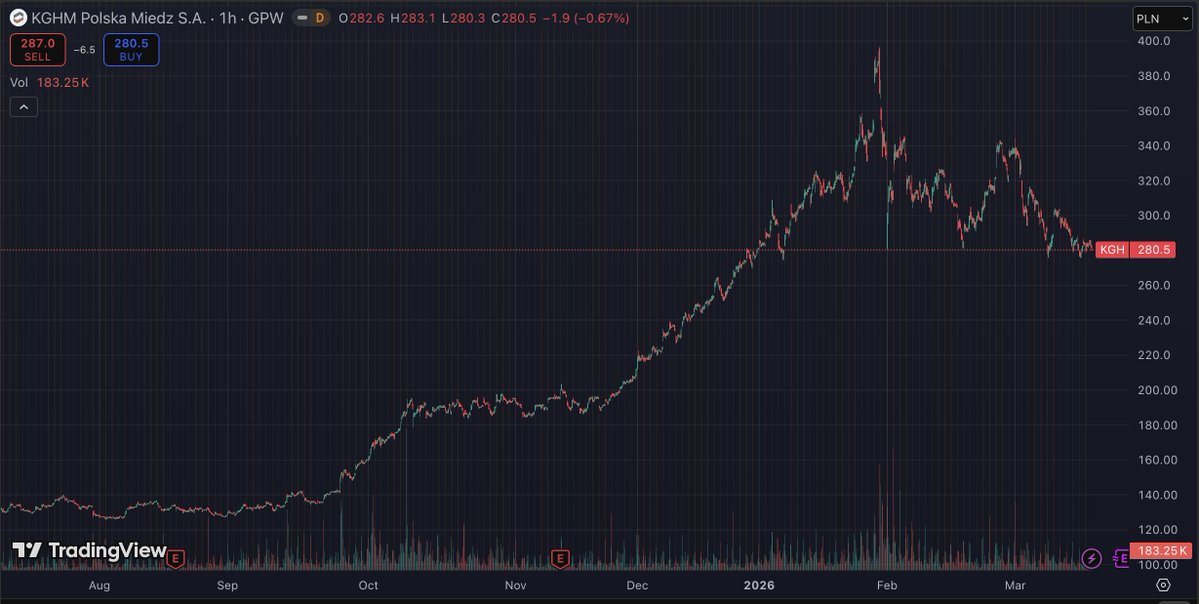Click the TradingView logo
Screen dimensions: 1199x604
pyautogui.click(x=89, y=550)
